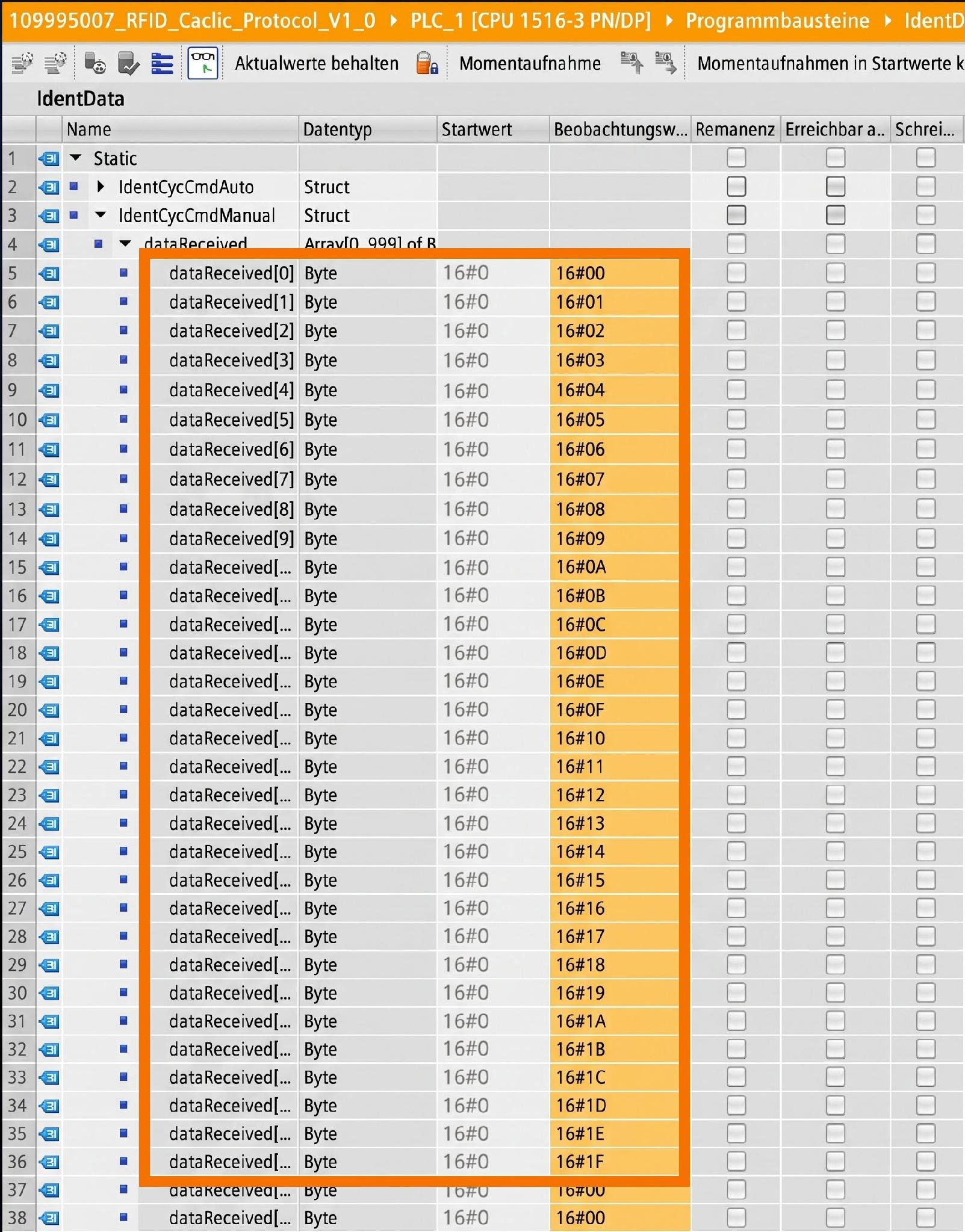Toggle Erreichbar checkbox in row 9 dataReceived[4]

pyautogui.click(x=835, y=390)
